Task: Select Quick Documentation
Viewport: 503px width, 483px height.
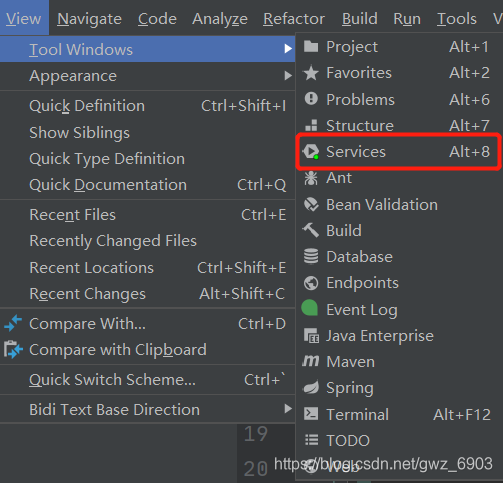Action: pyautogui.click(x=147, y=185)
